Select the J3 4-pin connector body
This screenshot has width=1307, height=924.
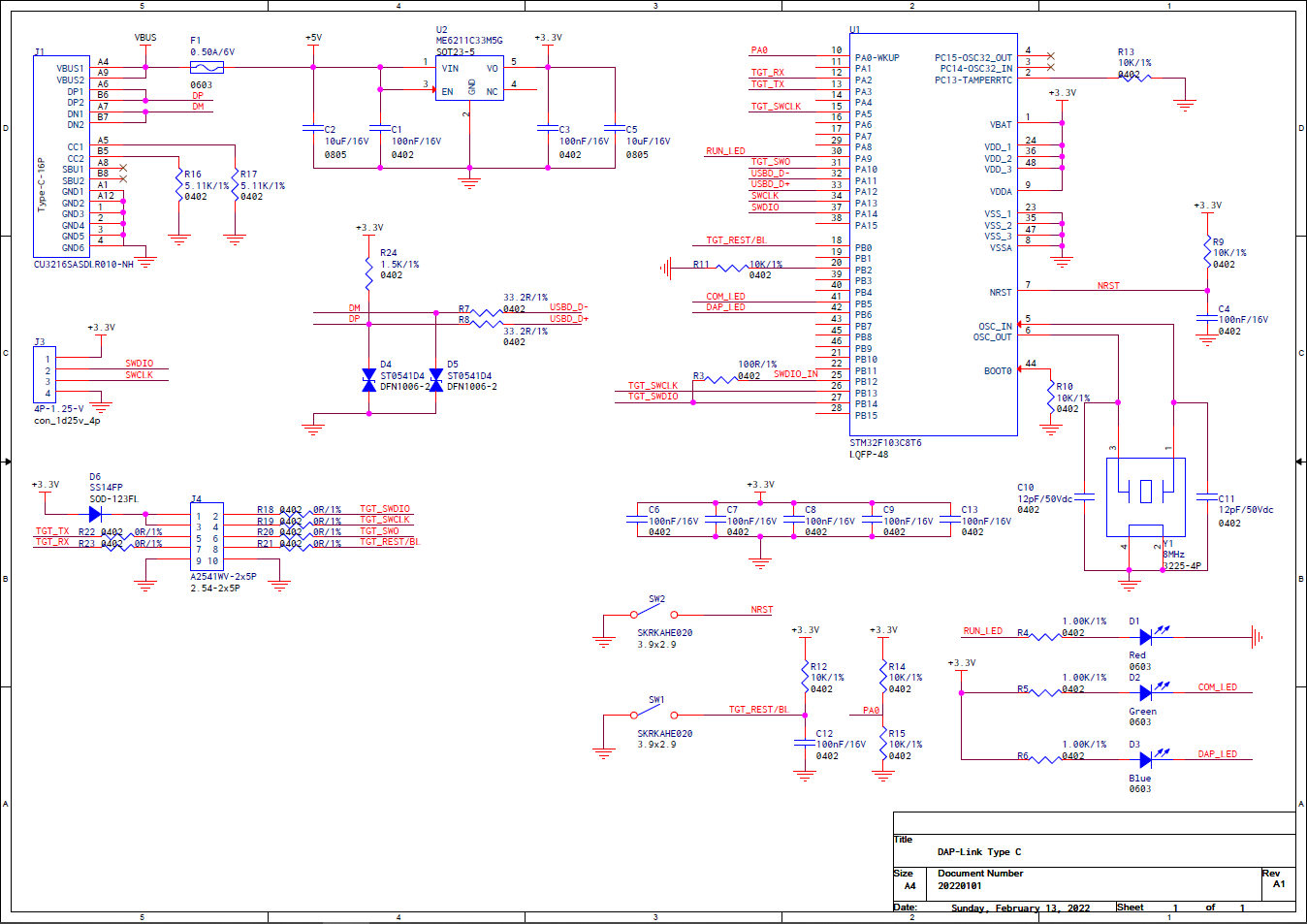point(45,375)
